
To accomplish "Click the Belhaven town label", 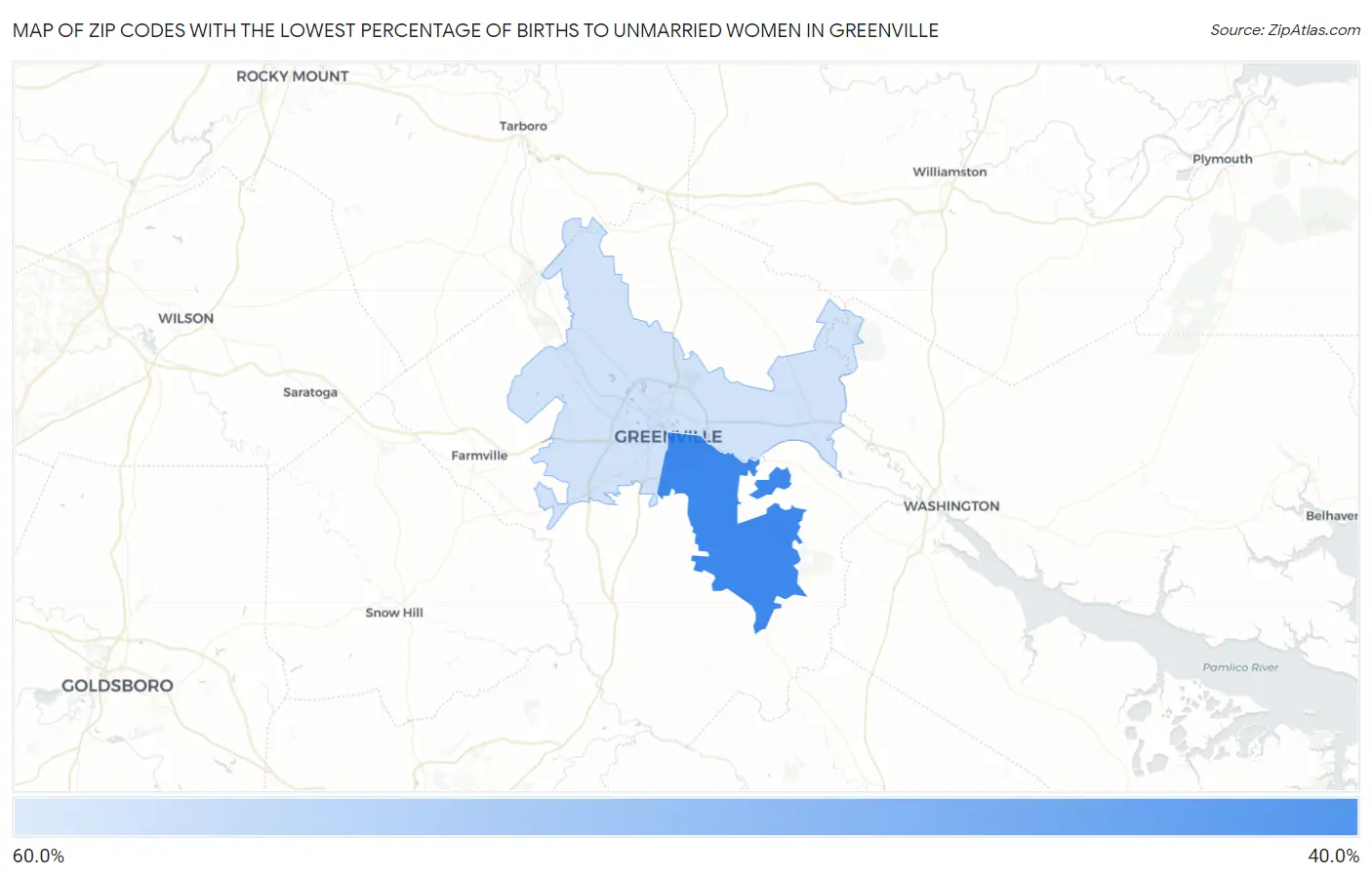I will pyautogui.click(x=1332, y=516).
